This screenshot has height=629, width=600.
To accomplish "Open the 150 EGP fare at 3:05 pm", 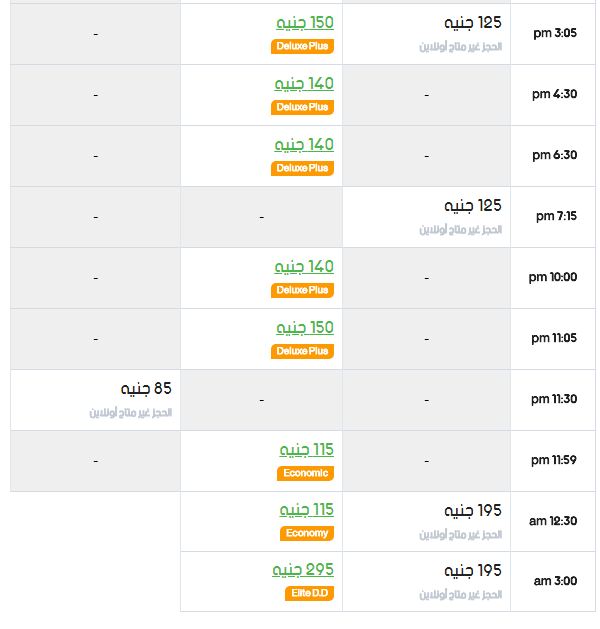I will pos(304,23).
